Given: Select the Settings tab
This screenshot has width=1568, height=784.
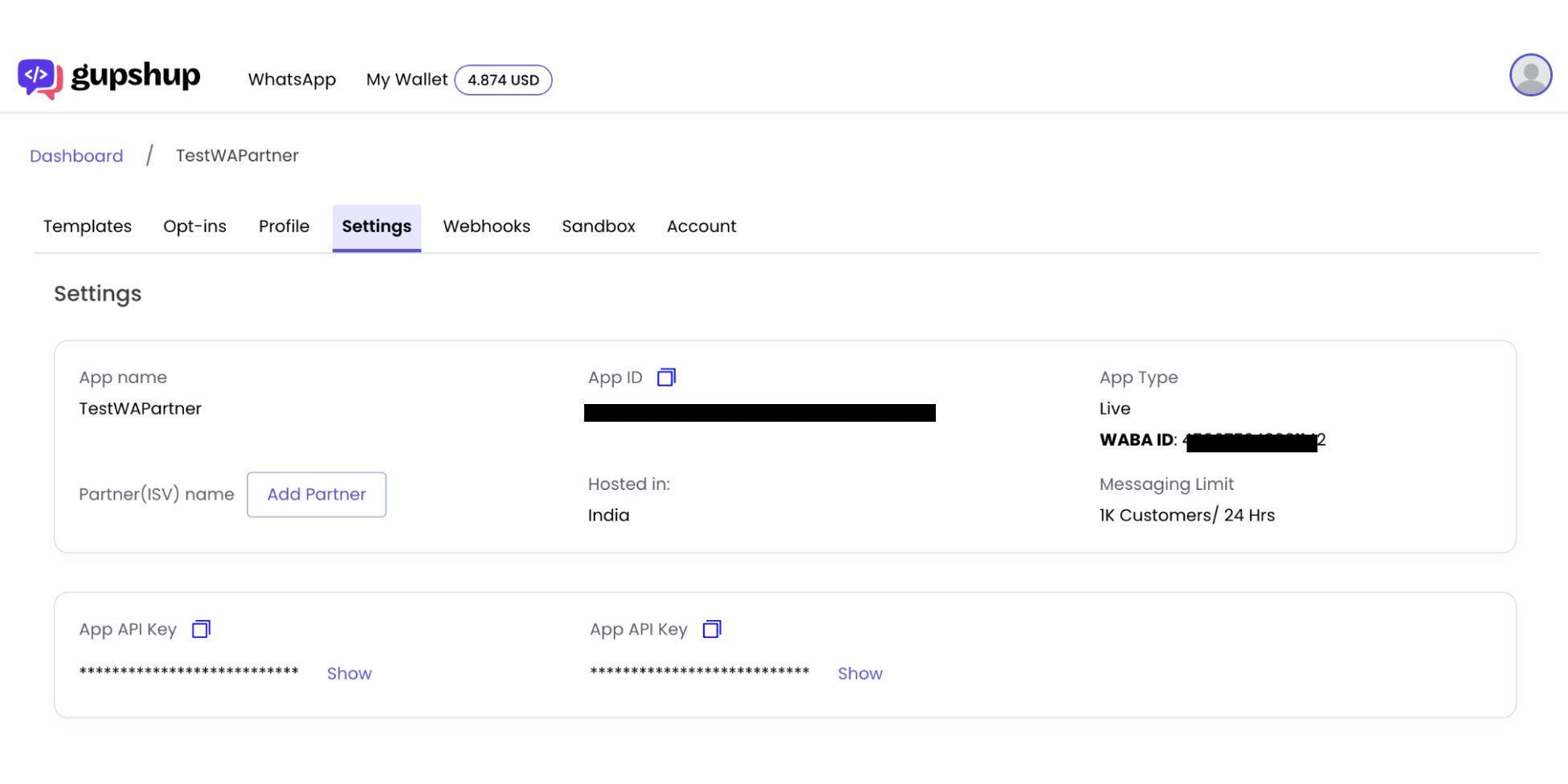Looking at the screenshot, I should coord(376,227).
